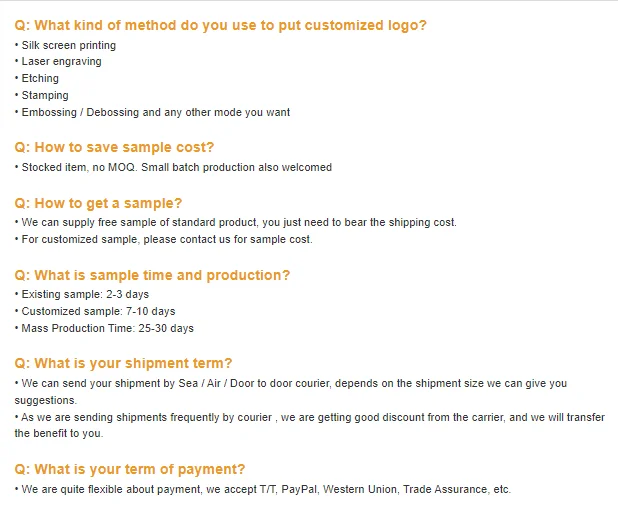
Task: Click the "What is your shipment term?" heading
Action: pos(123,363)
